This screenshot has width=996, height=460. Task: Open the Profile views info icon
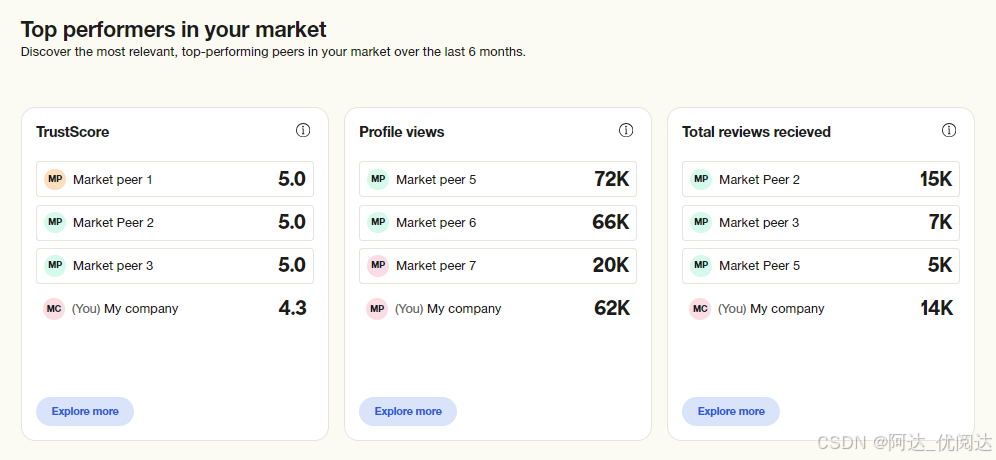(626, 130)
